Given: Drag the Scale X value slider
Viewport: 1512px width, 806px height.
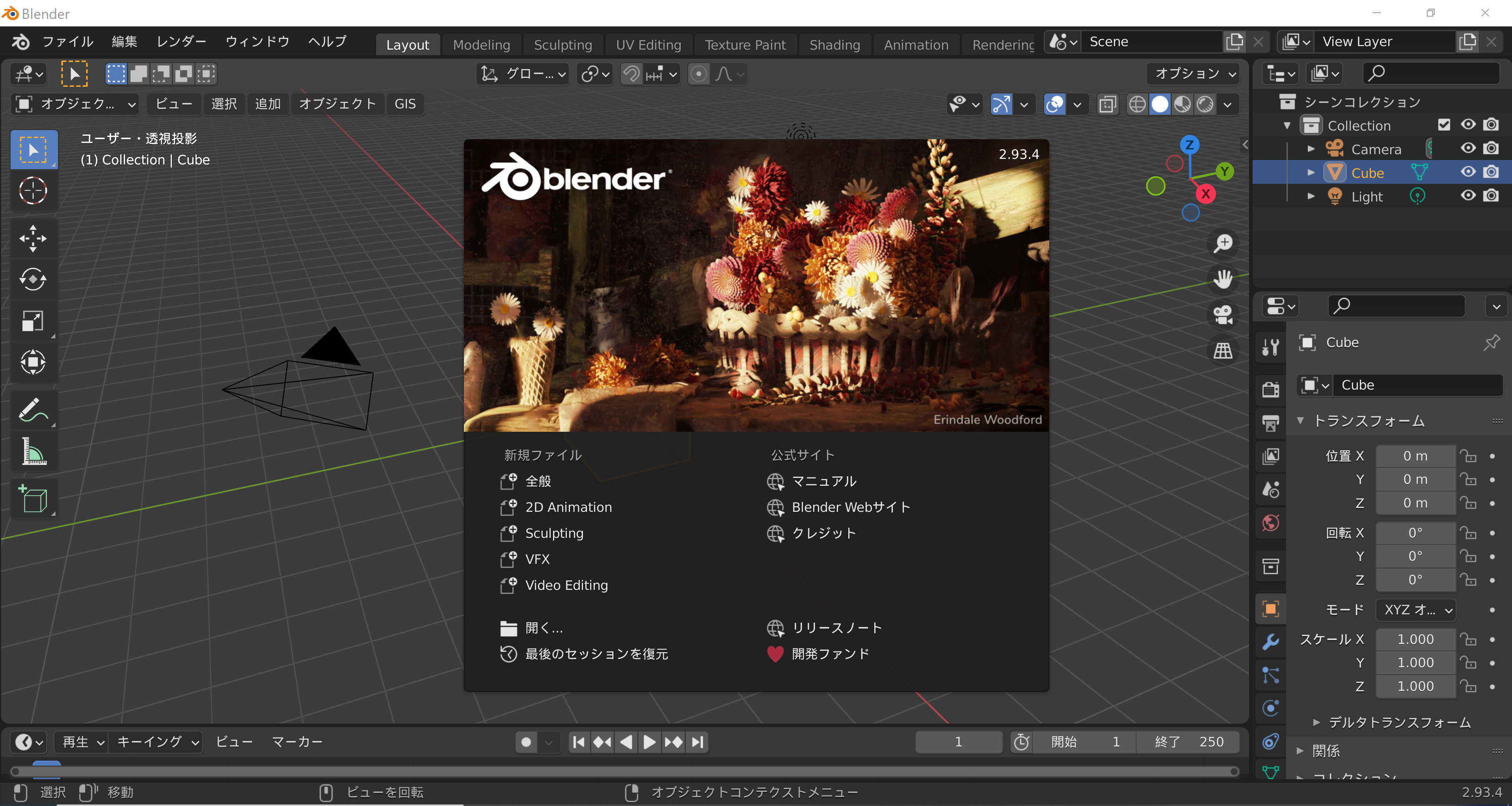Looking at the screenshot, I should [1415, 639].
